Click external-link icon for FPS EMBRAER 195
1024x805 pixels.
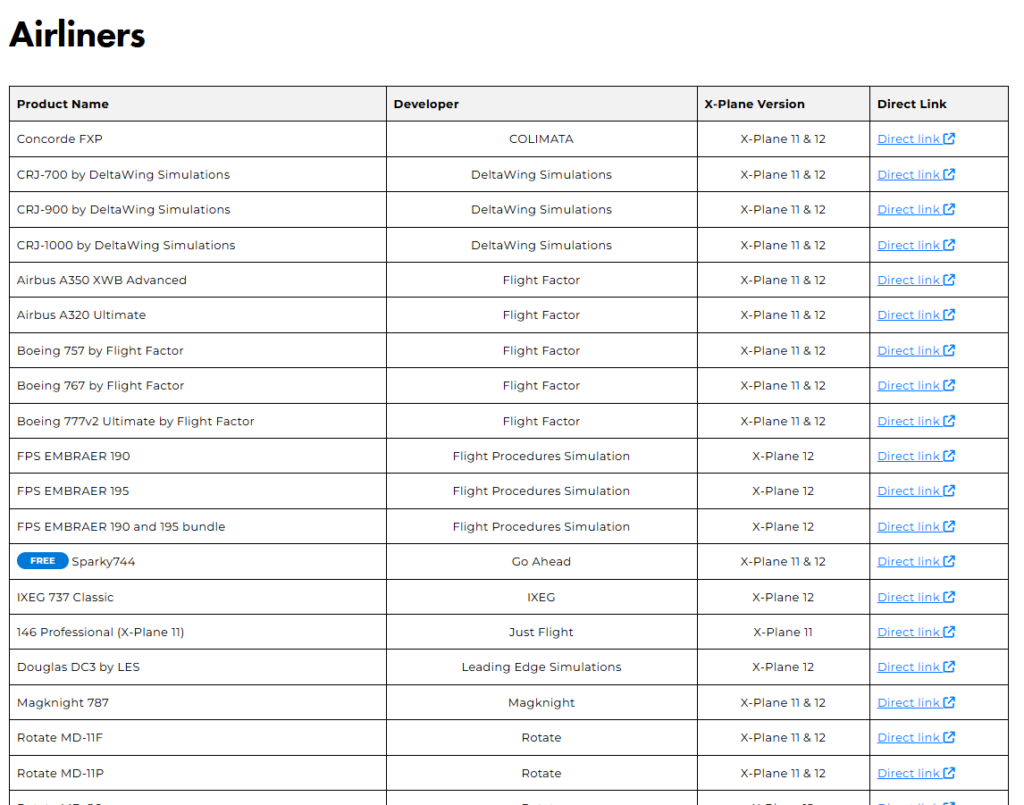pyautogui.click(x=949, y=490)
